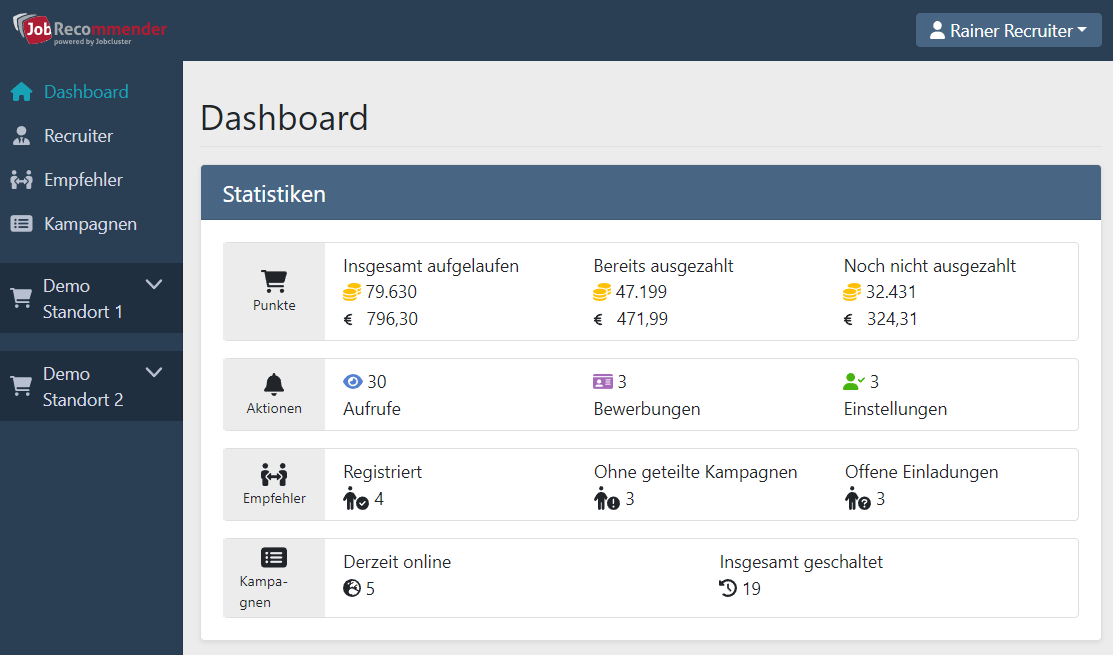Click the Empfehler handshake icon in the sidebar
Screen dimensions: 1113x655
coord(20,179)
